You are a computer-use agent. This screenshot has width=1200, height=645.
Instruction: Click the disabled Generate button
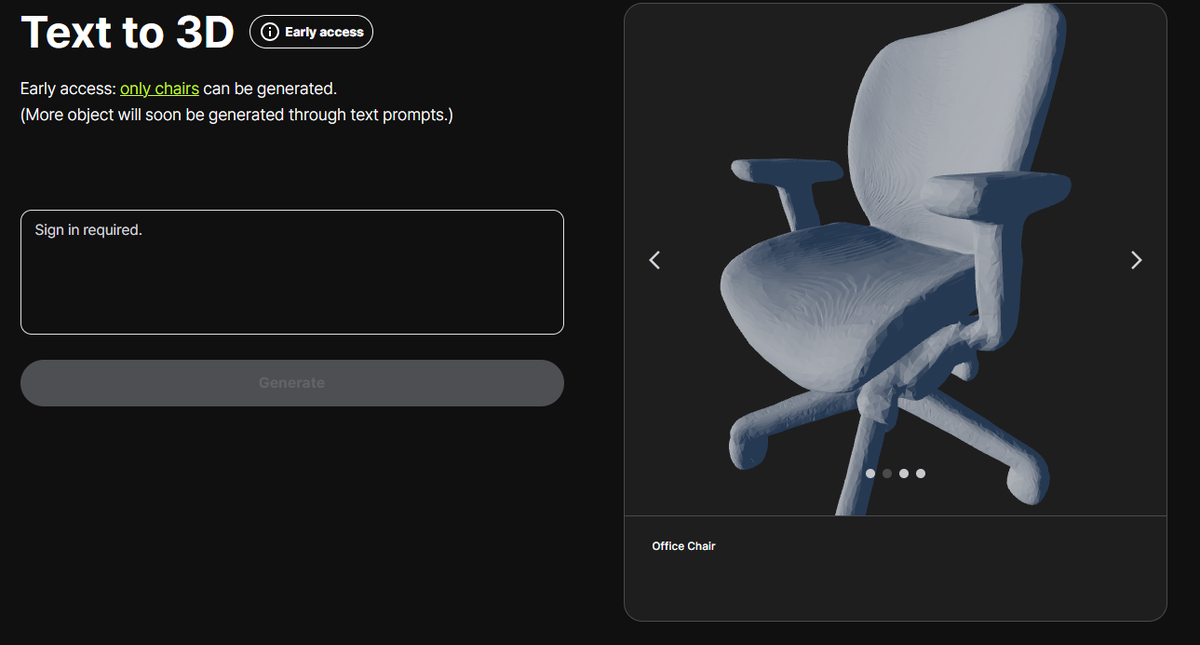click(292, 383)
